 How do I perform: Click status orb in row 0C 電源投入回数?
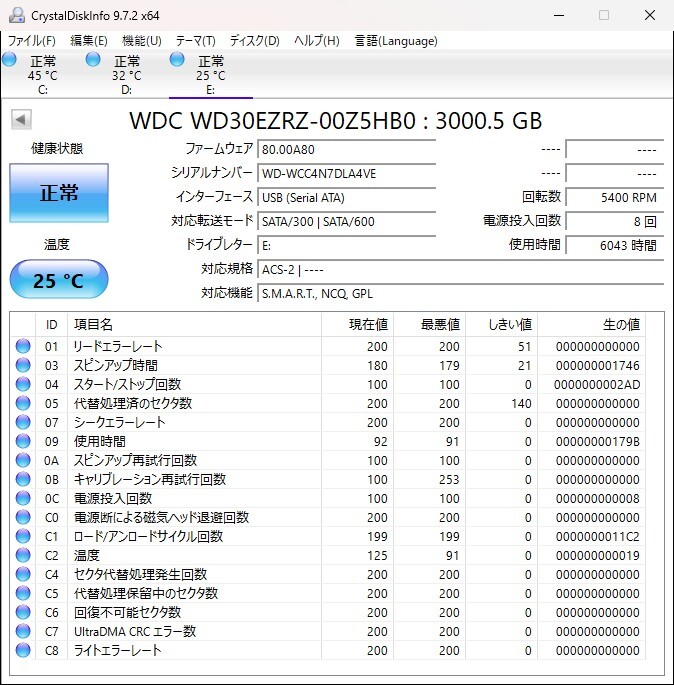(x=23, y=498)
